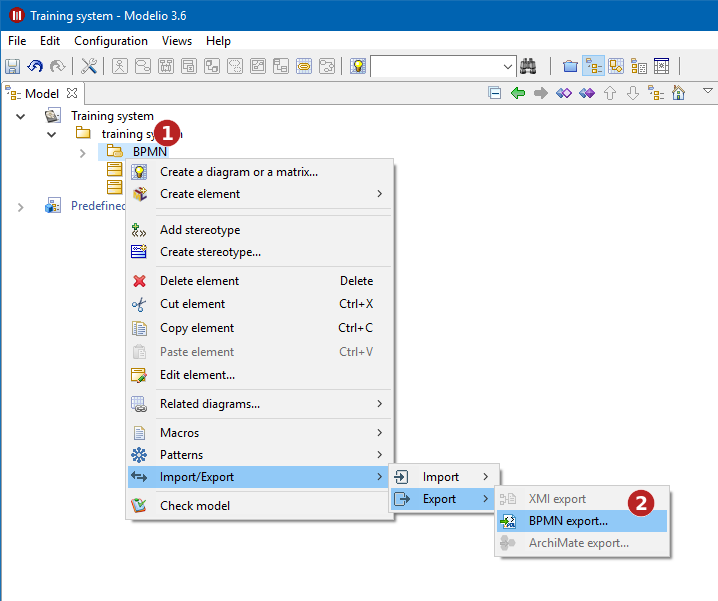Click the tree configuration icon in Model panel toolbar

click(656, 93)
